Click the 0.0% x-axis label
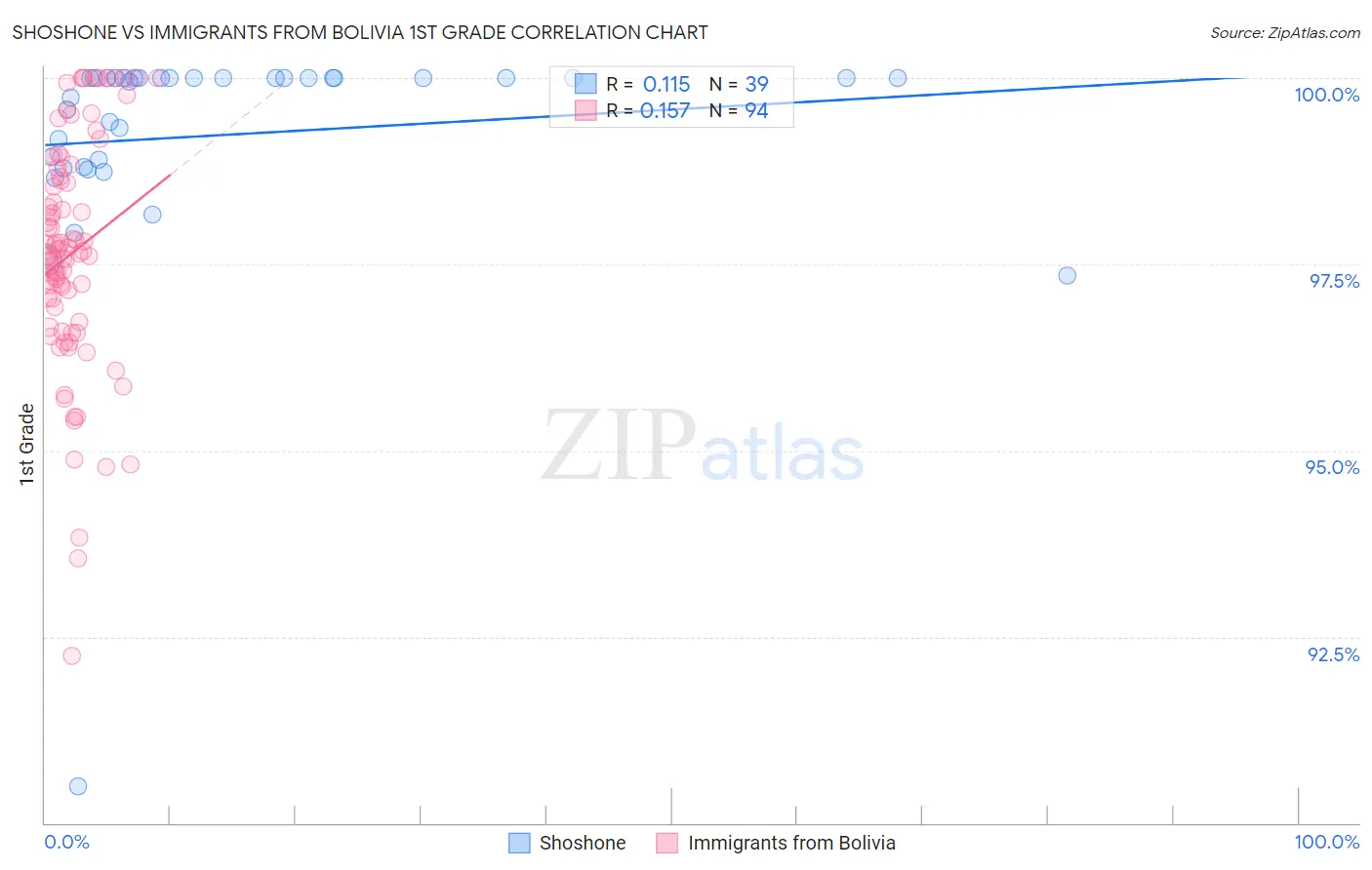 67,842
